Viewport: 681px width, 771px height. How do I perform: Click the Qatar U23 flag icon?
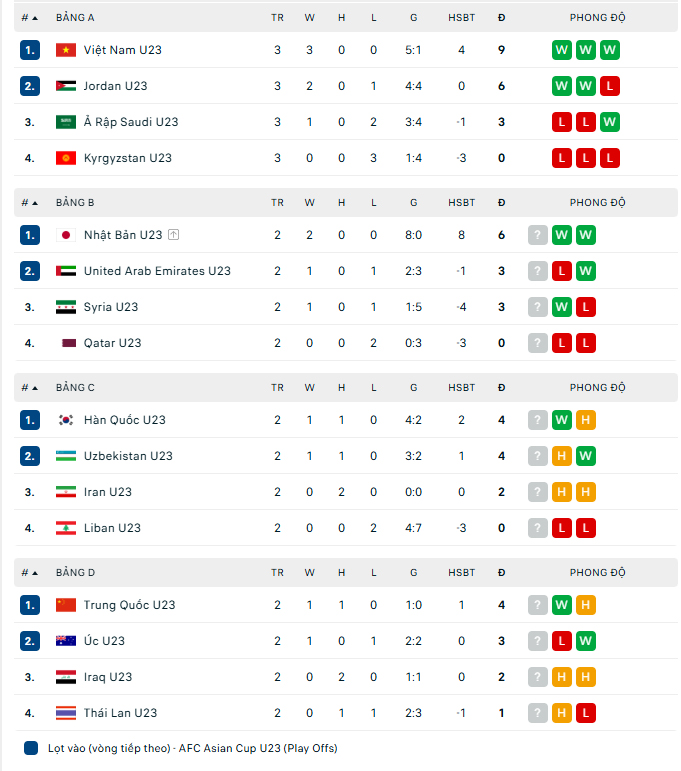(65, 343)
